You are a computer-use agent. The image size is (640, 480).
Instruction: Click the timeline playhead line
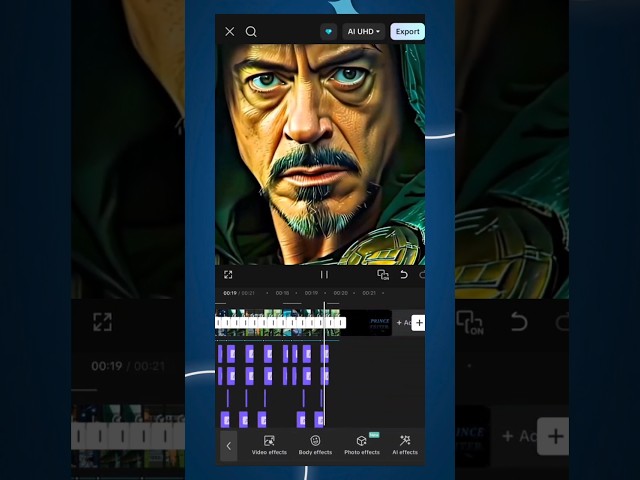point(324,363)
